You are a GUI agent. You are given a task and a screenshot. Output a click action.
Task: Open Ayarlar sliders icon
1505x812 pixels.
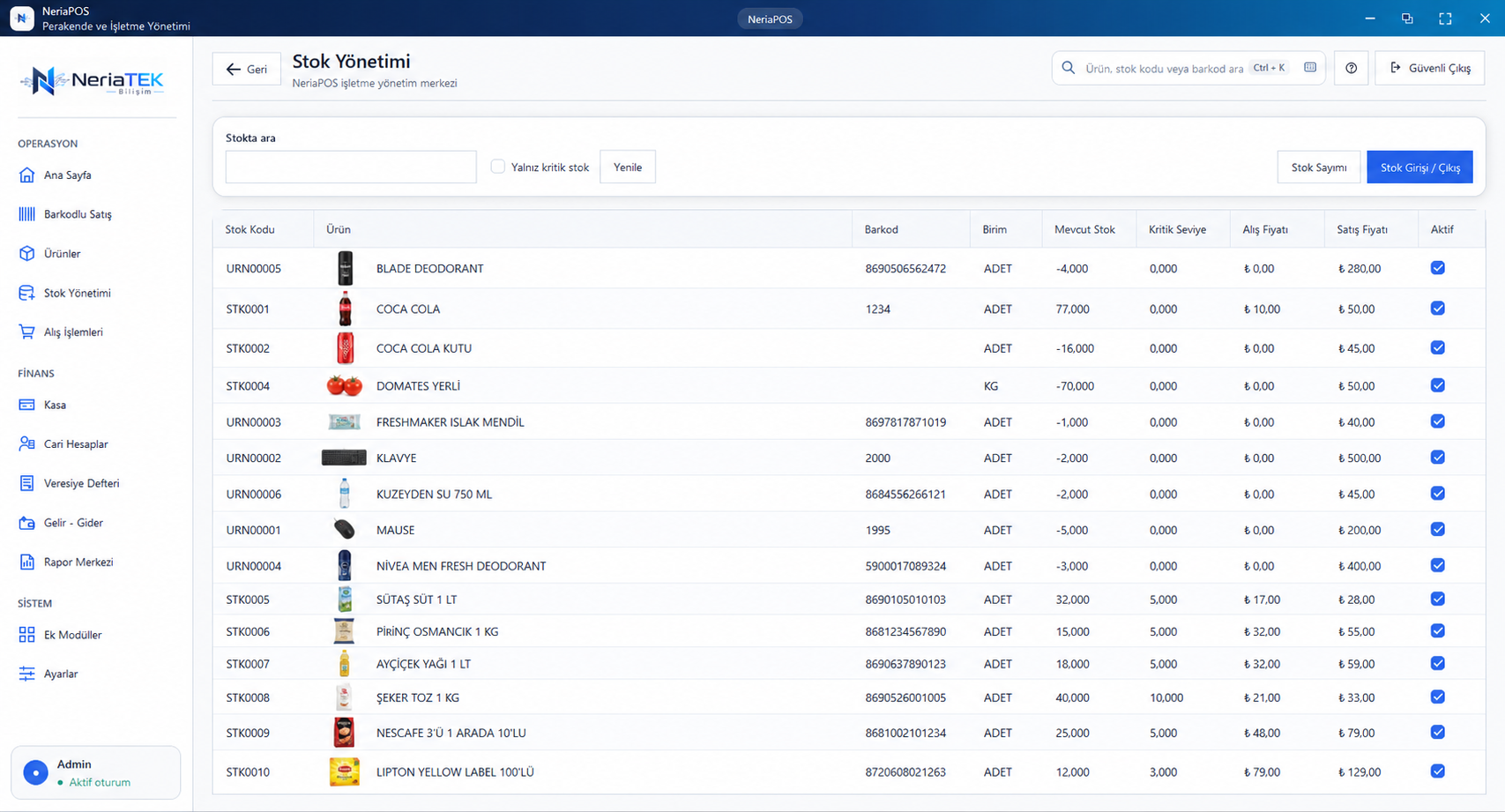click(27, 674)
